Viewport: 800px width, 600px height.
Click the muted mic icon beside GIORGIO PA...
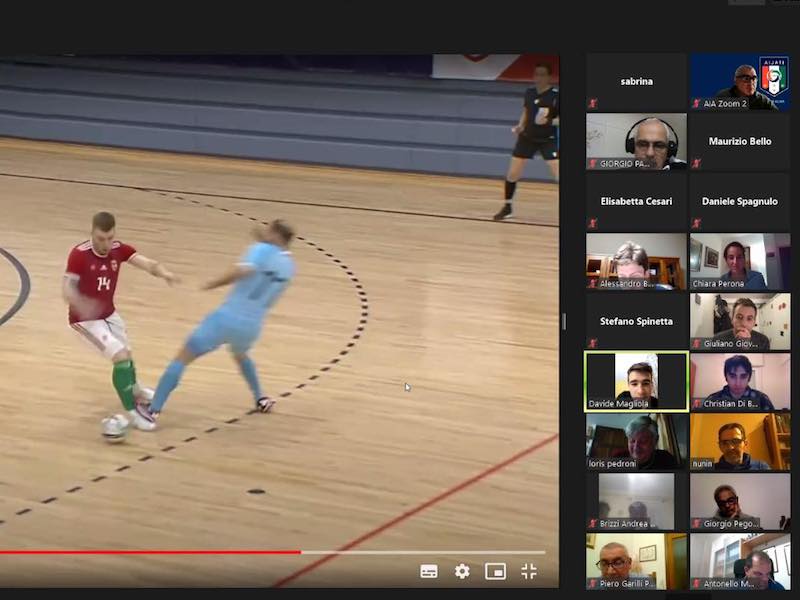(593, 164)
